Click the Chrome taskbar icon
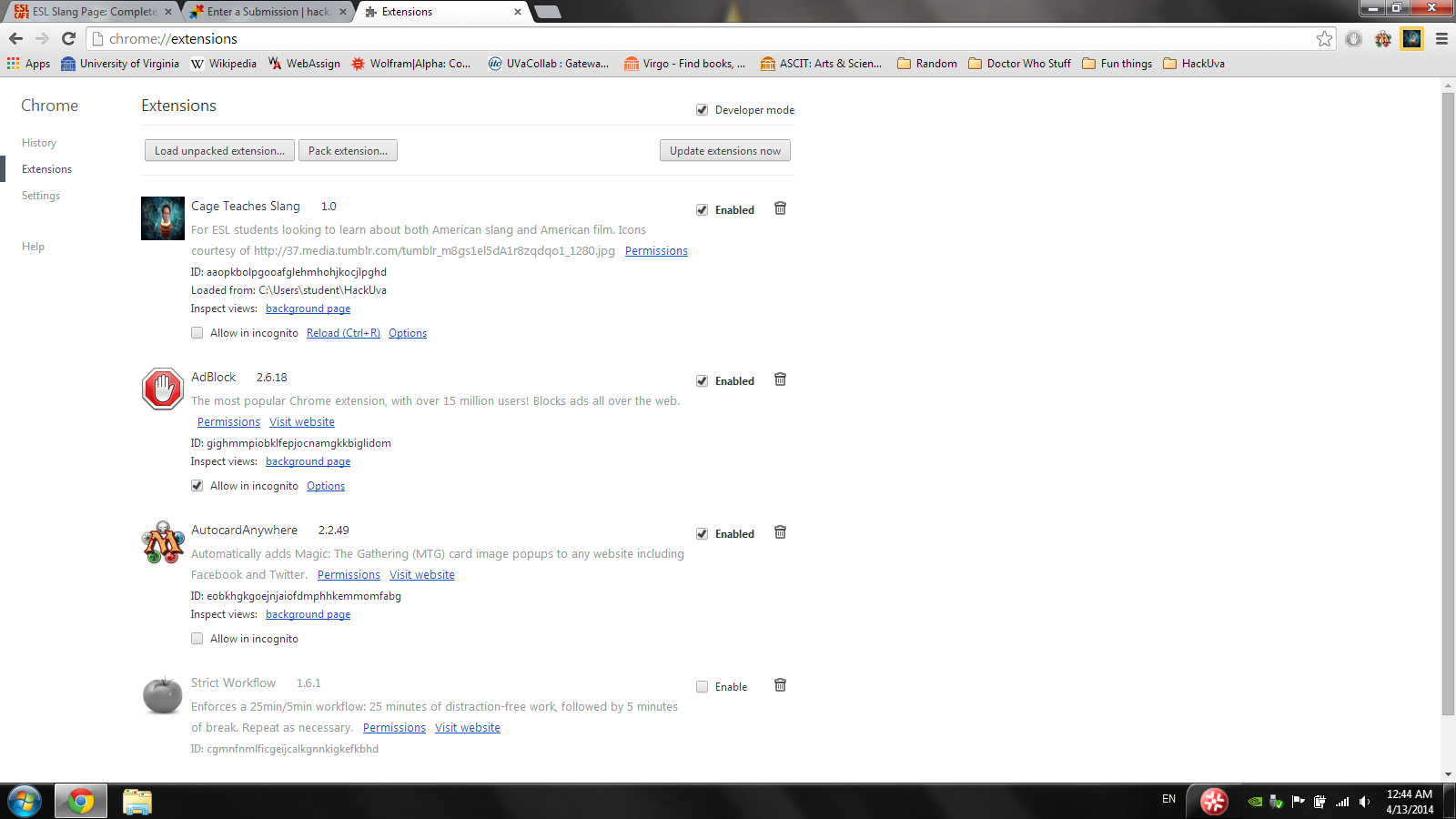This screenshot has width=1456, height=819. click(x=81, y=801)
